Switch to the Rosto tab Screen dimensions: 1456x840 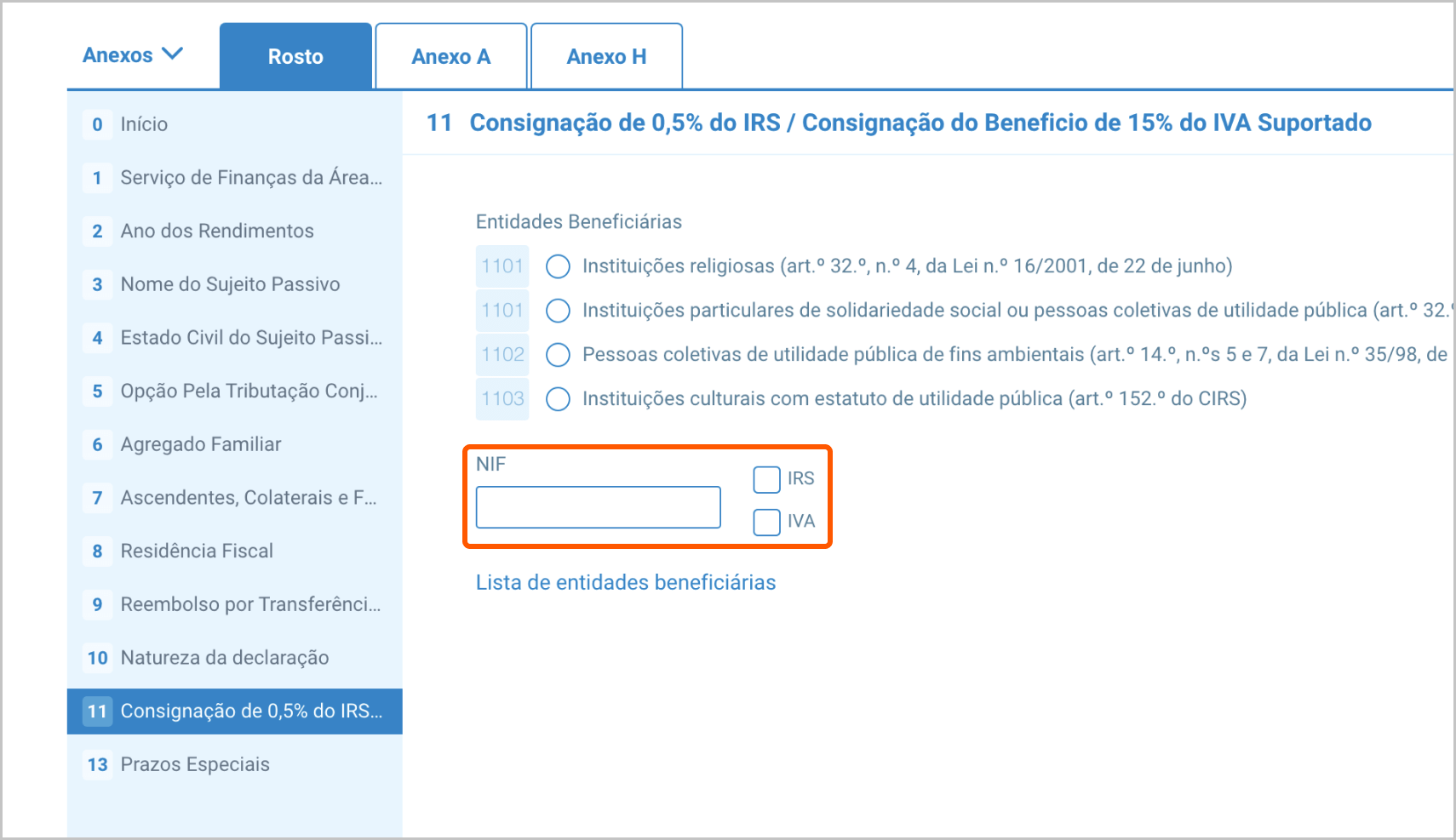click(295, 57)
